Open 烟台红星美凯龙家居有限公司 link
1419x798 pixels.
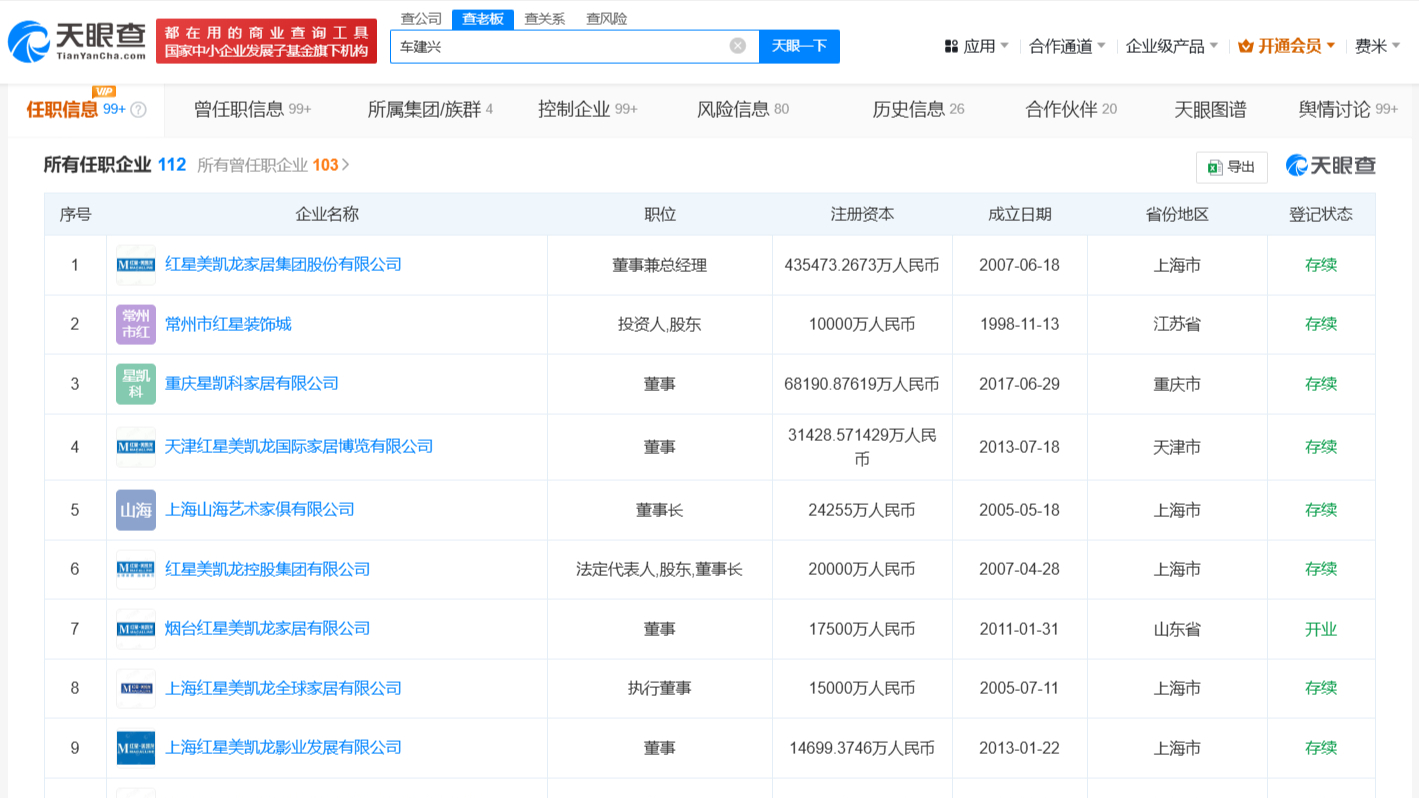point(267,629)
